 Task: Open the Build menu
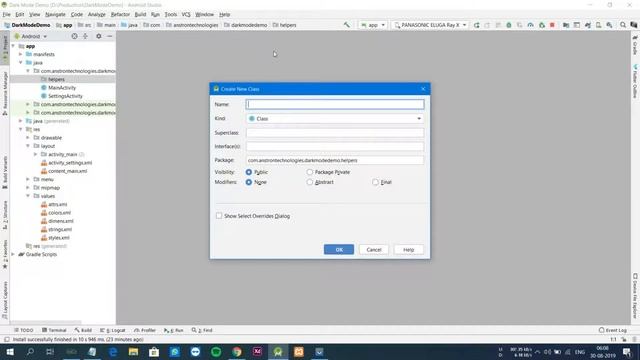(140, 14)
